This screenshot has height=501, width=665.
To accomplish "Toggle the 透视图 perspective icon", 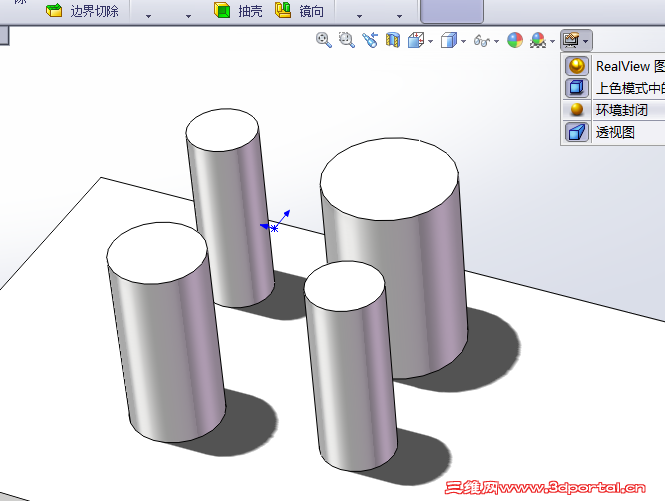I will click(576, 132).
